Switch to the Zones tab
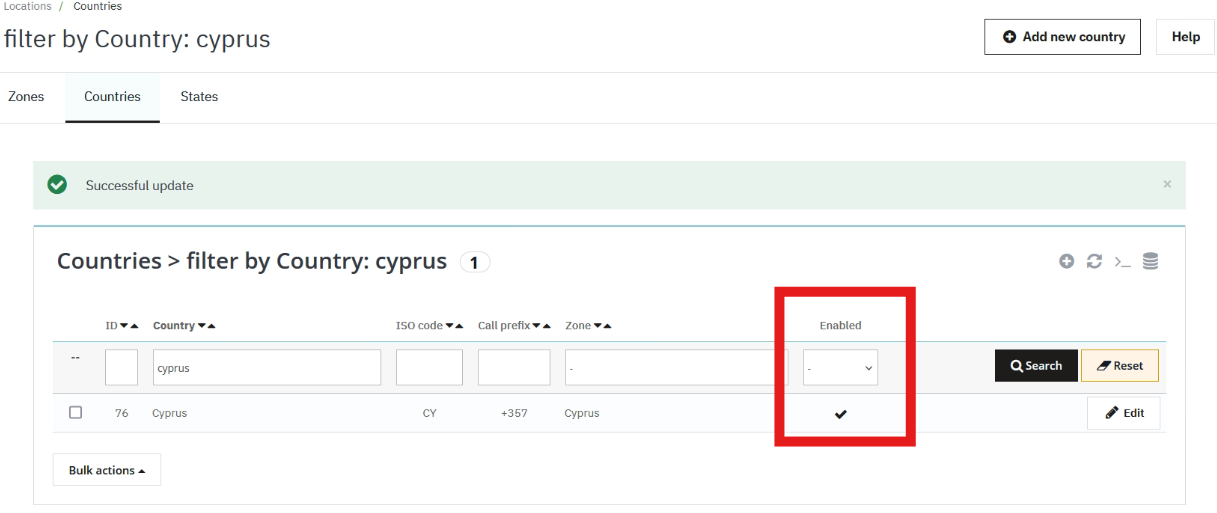Screen dimensions: 1217x513 (x=26, y=97)
